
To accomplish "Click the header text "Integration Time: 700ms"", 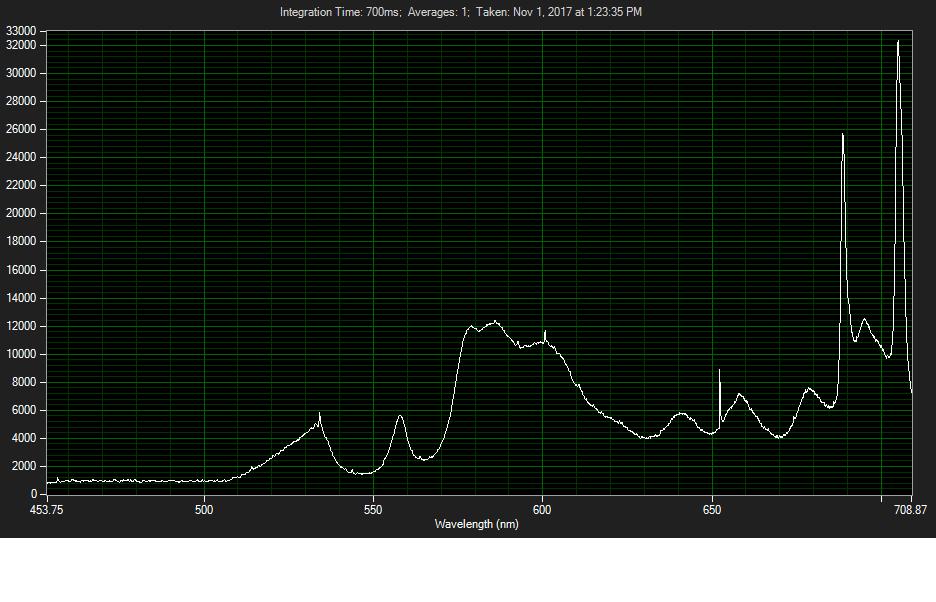I will (x=340, y=12).
